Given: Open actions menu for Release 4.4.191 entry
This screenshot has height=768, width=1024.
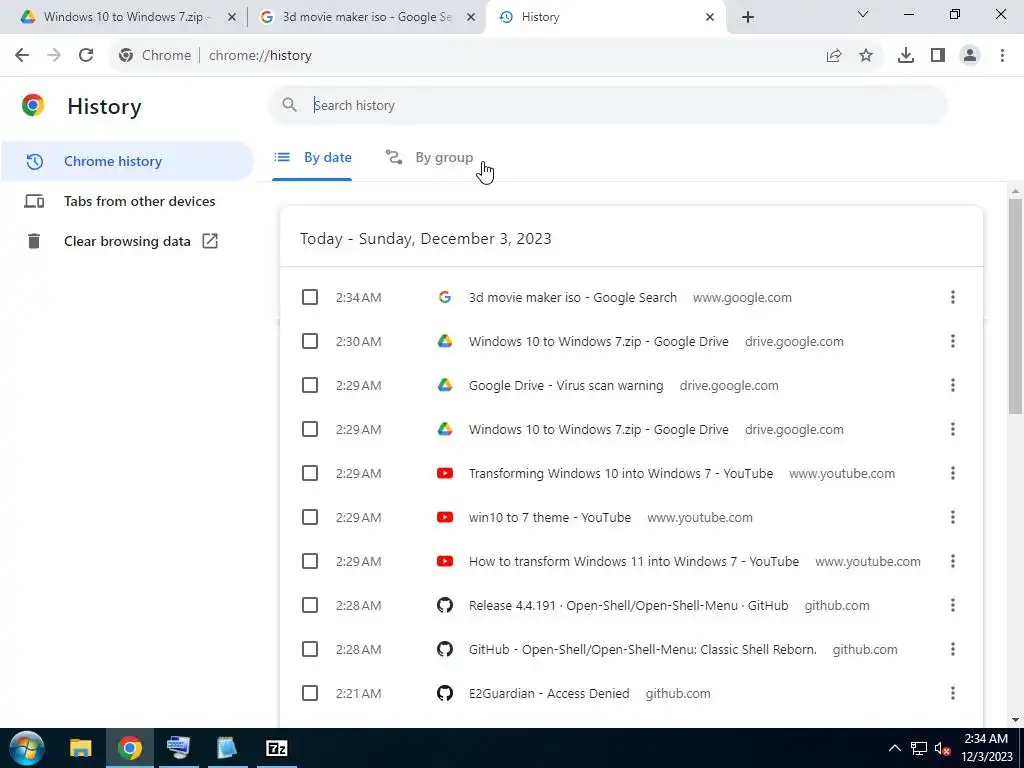Looking at the screenshot, I should pyautogui.click(x=953, y=605).
